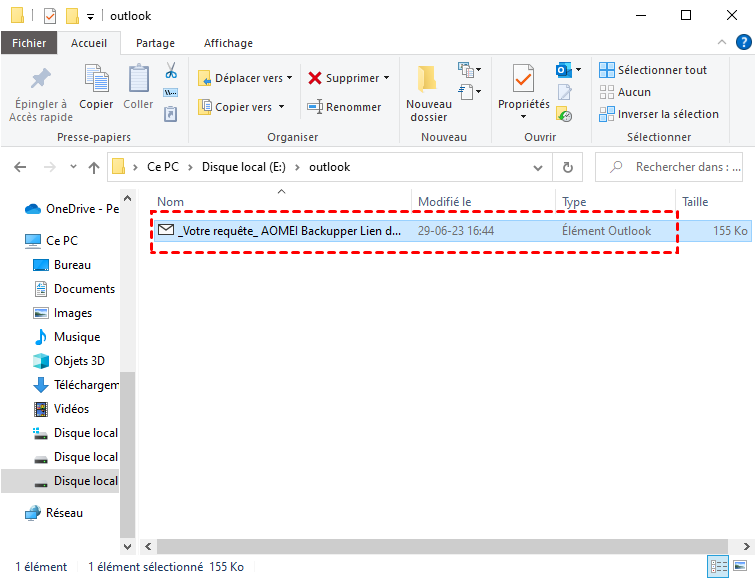Open Vidéos in navigation pane
The image size is (756, 579).
point(61,409)
